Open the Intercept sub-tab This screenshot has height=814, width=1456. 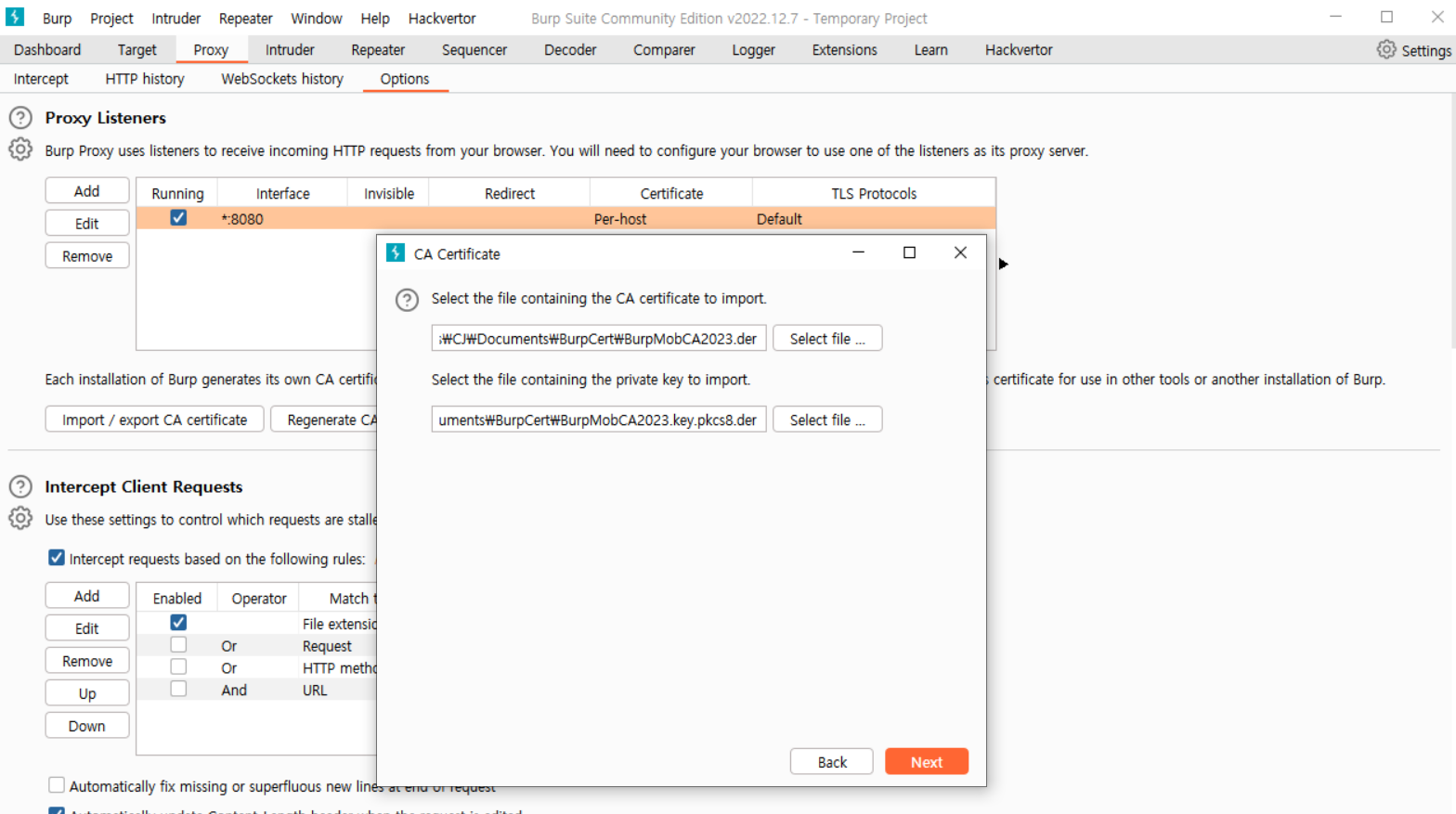41,79
